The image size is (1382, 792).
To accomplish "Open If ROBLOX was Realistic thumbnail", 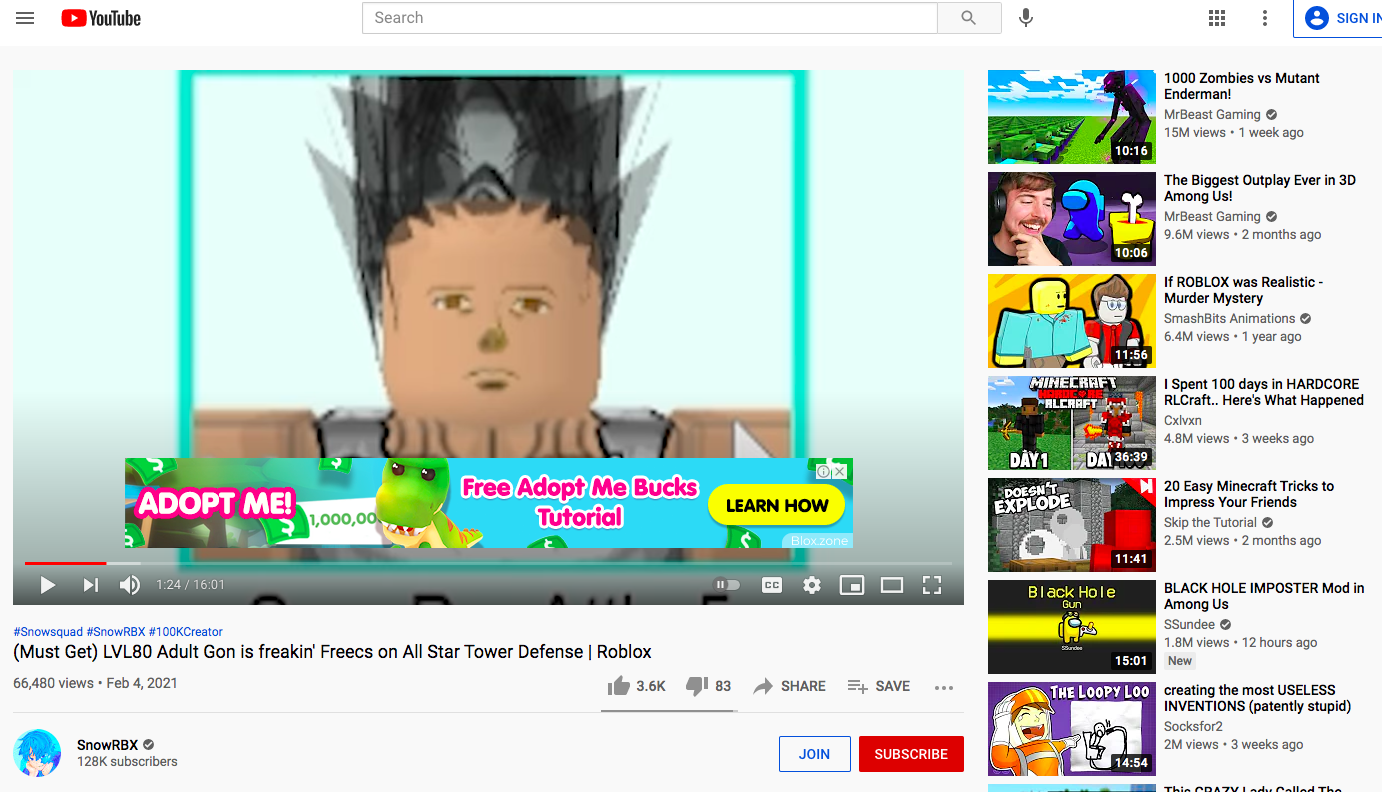I will pyautogui.click(x=1072, y=321).
